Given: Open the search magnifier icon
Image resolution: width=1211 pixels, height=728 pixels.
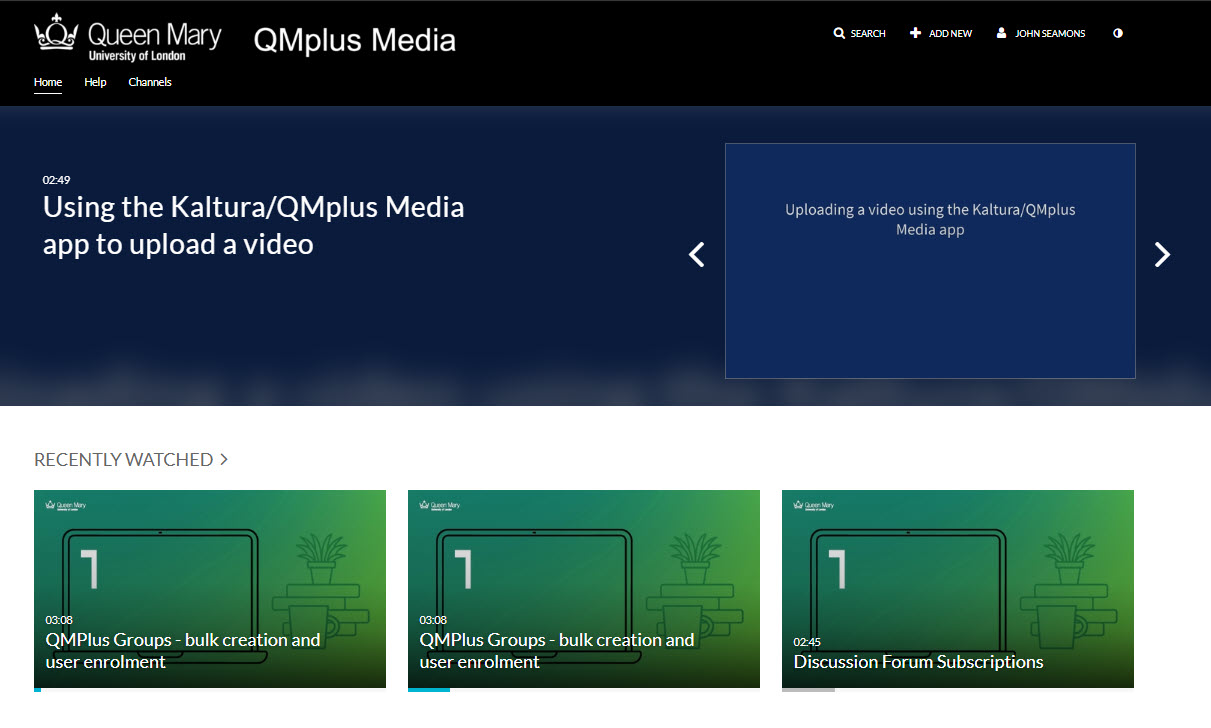Looking at the screenshot, I should tap(840, 33).
